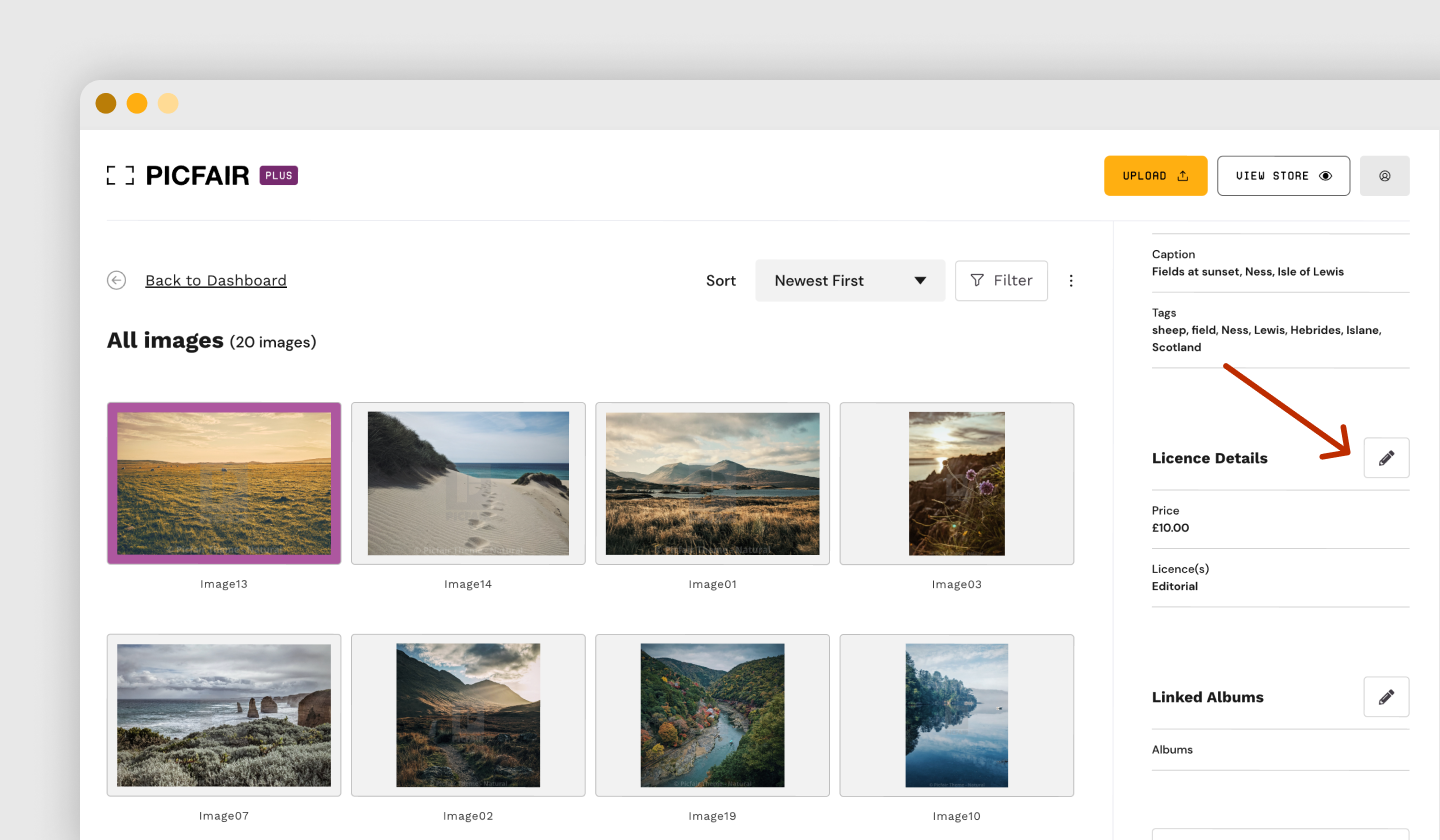Click the All images heading
Screen dimensions: 1440x840
click(165, 341)
